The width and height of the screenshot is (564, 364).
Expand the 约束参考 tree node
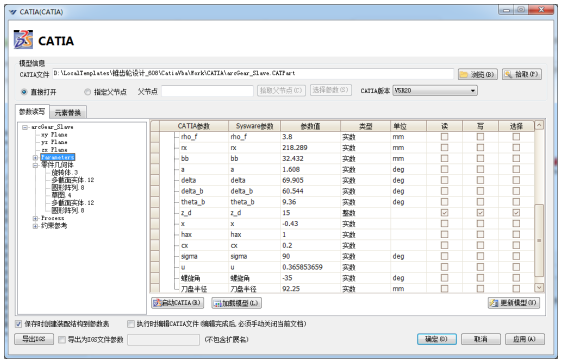pos(35,226)
